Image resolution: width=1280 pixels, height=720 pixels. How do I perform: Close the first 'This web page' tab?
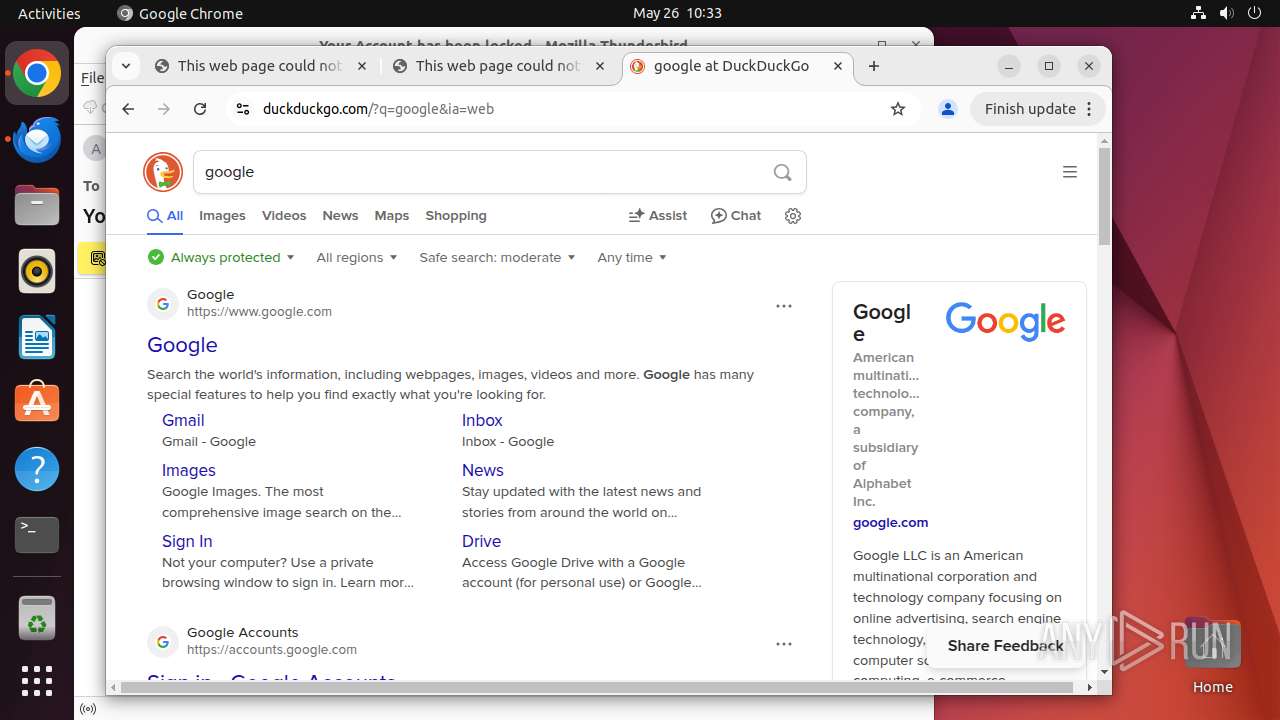point(362,66)
